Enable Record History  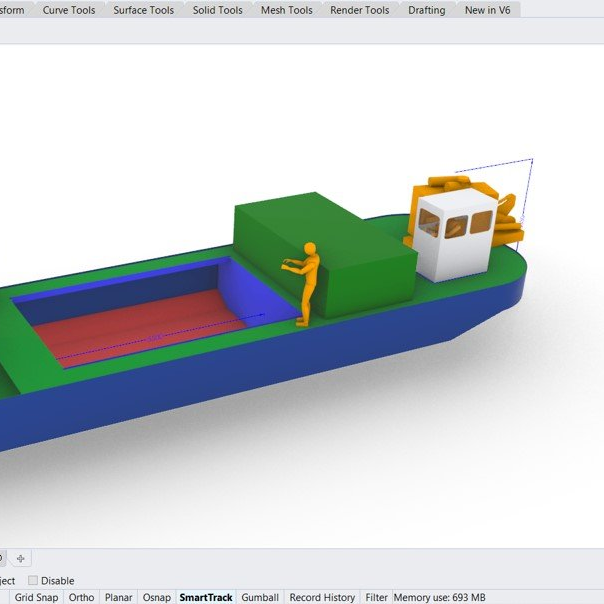click(322, 597)
